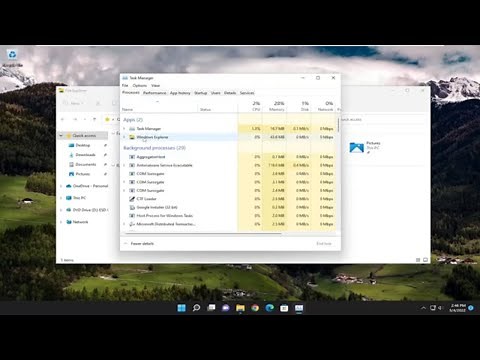This screenshot has width=480, height=360.
Task: Open the View menu in Task Manager
Action: coord(155,86)
